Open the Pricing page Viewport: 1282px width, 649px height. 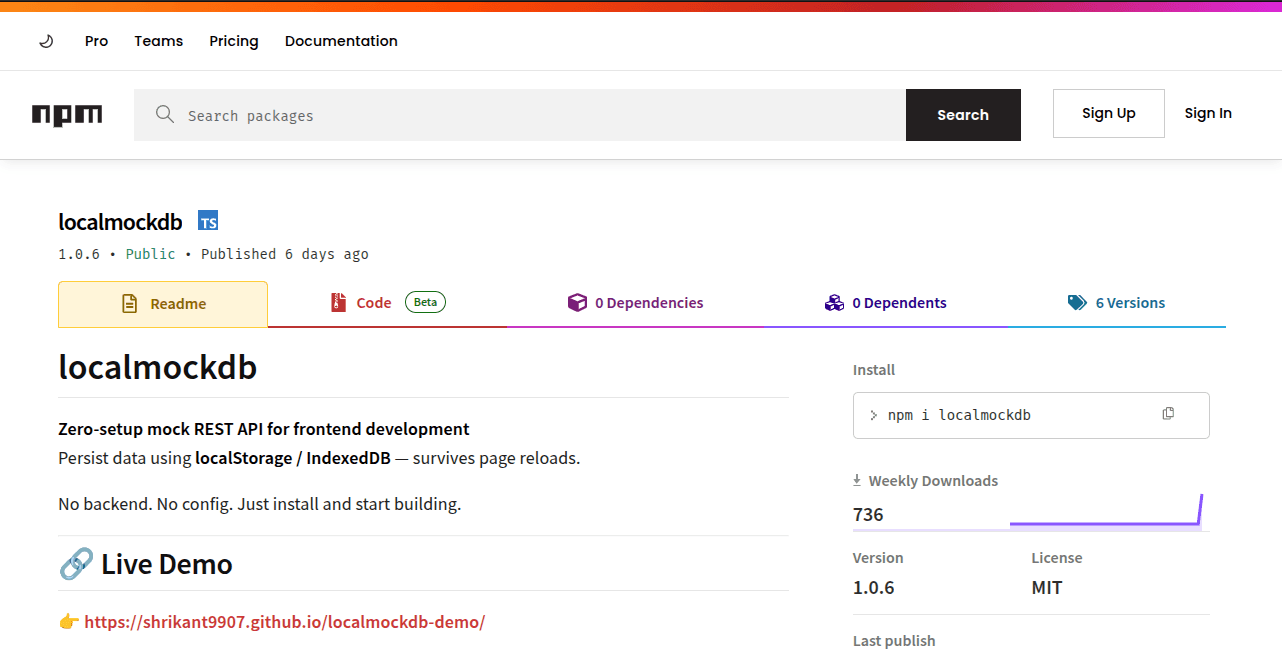[233, 40]
